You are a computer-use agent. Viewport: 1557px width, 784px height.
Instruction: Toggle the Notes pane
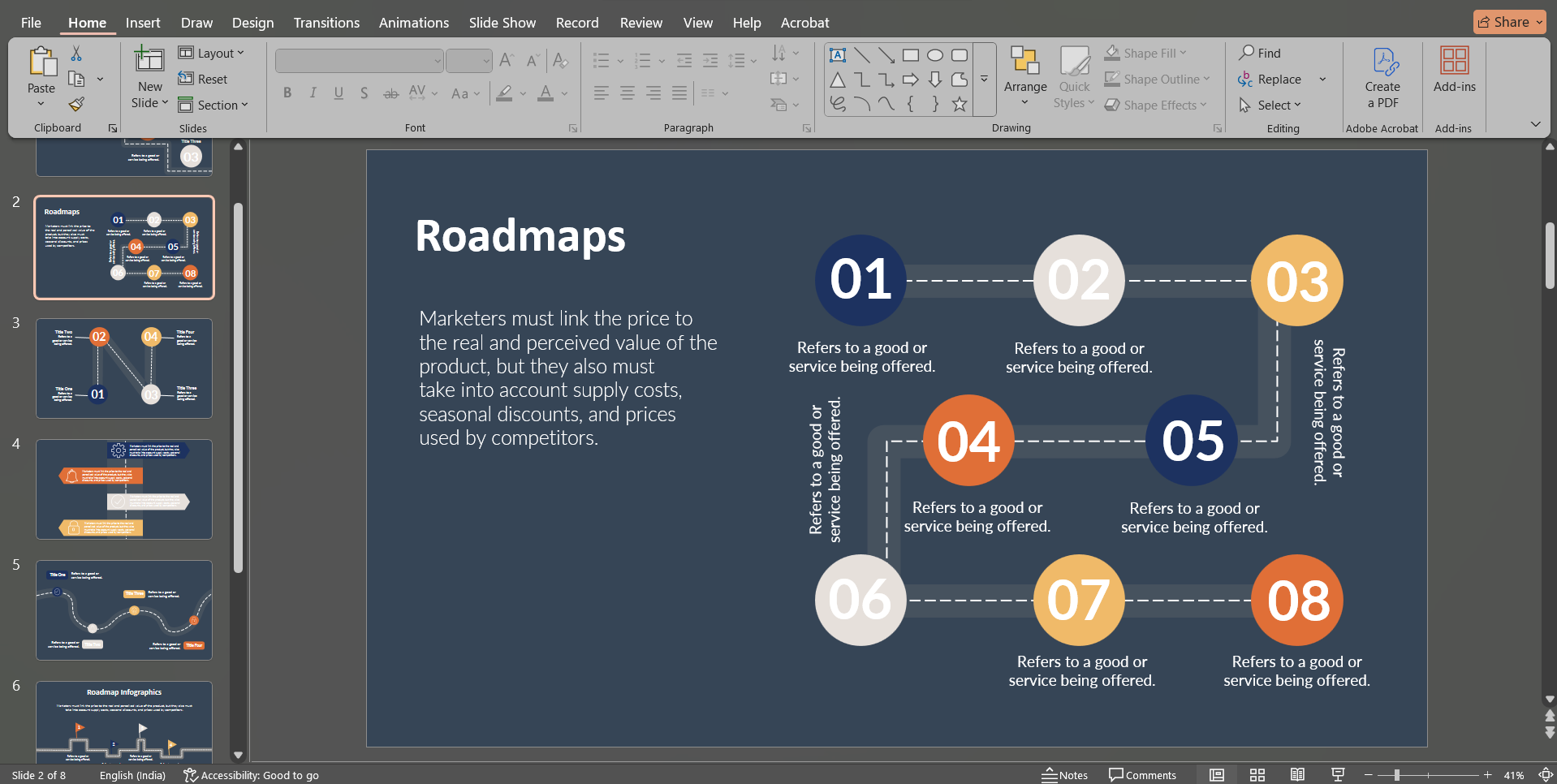pos(1065,775)
